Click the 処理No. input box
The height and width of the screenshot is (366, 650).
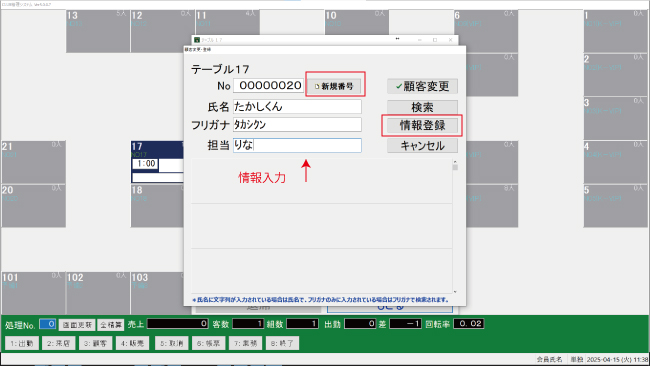(48, 324)
